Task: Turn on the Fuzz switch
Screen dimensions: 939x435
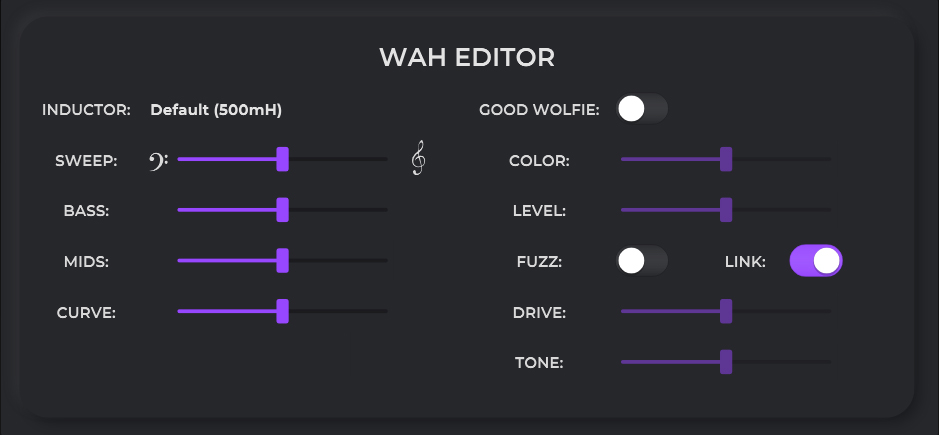Action: click(642, 261)
